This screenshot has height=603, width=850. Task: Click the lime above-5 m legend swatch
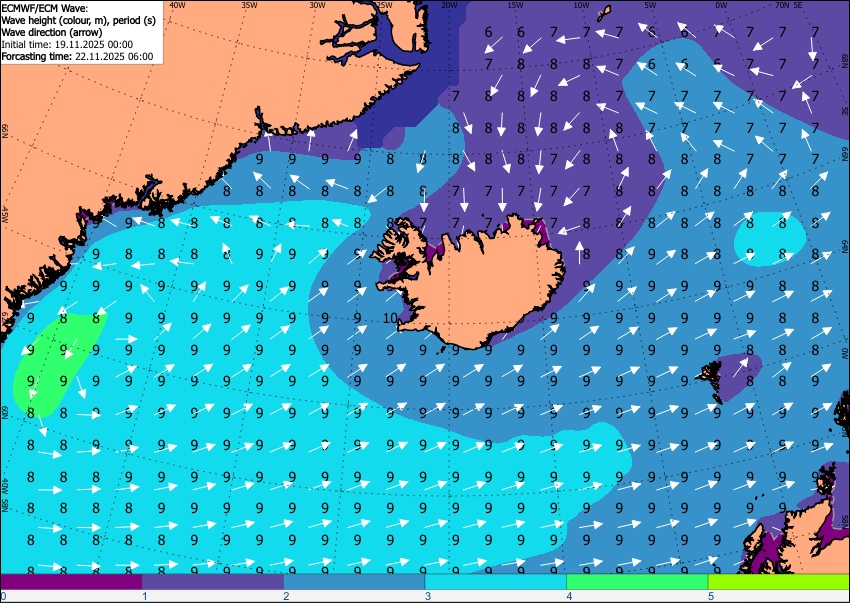[x=779, y=581]
